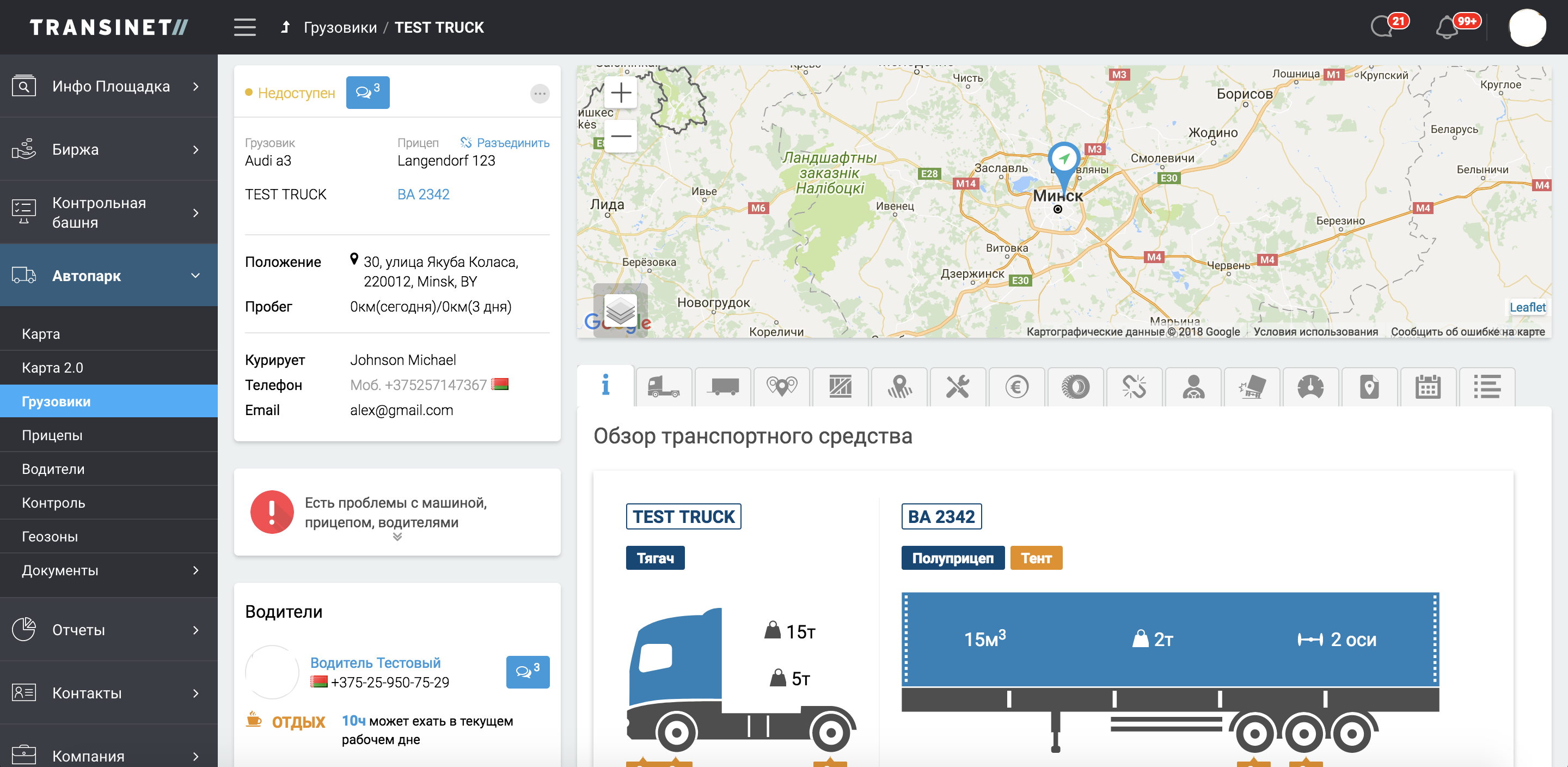Open the three-dots options menu
The image size is (1568, 767).
(540, 93)
